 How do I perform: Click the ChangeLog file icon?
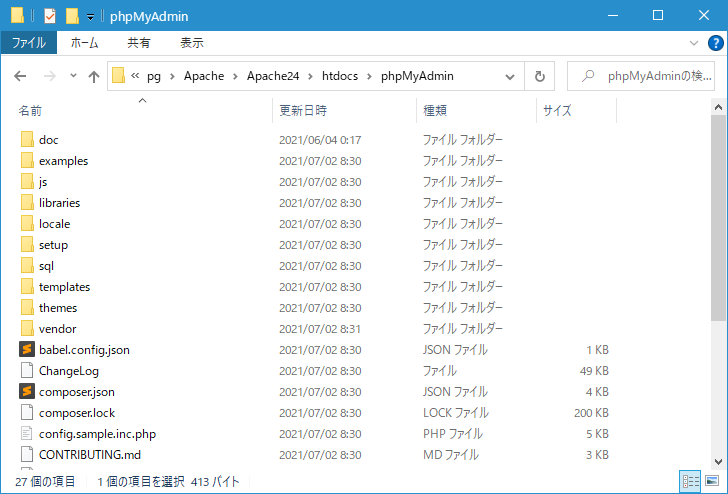(27, 370)
